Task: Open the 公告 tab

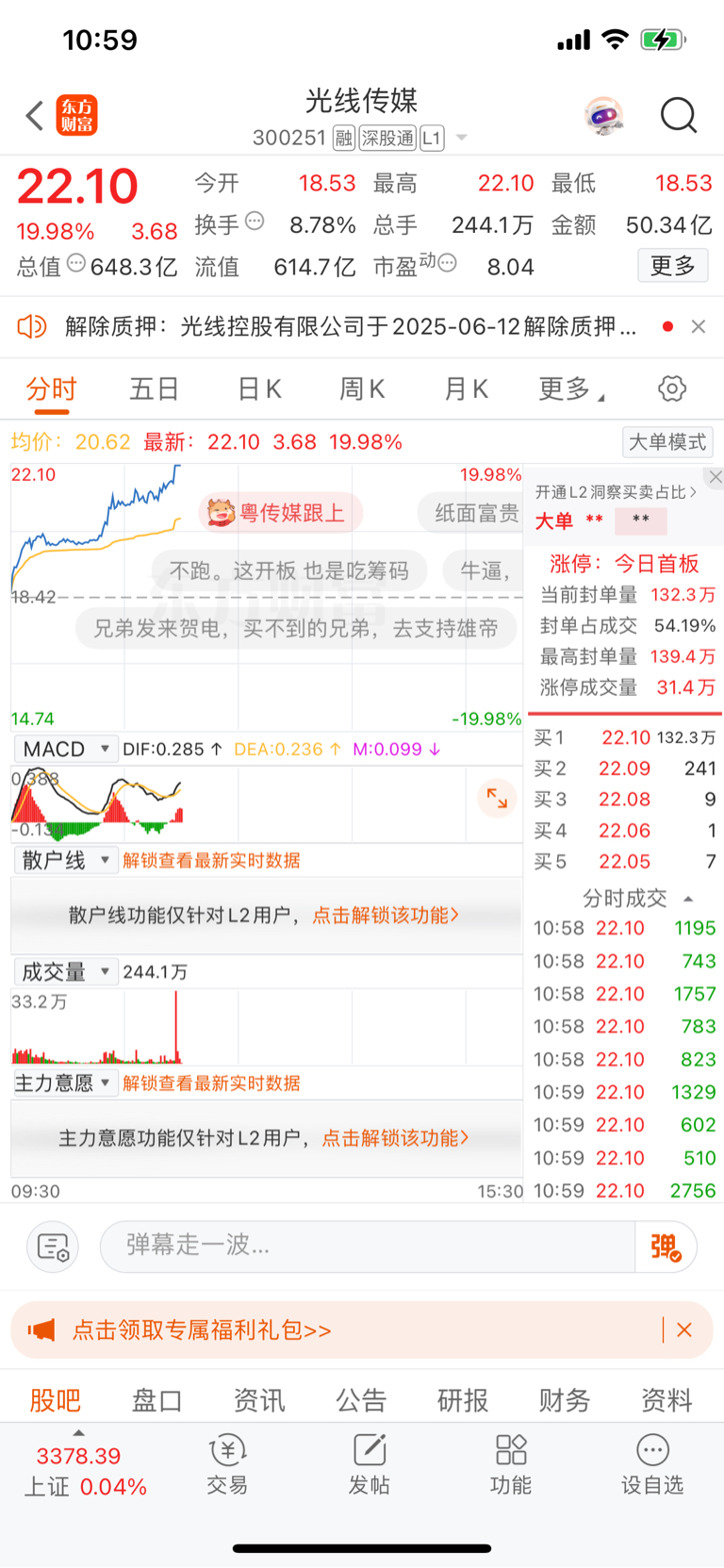Action: pyautogui.click(x=361, y=1400)
